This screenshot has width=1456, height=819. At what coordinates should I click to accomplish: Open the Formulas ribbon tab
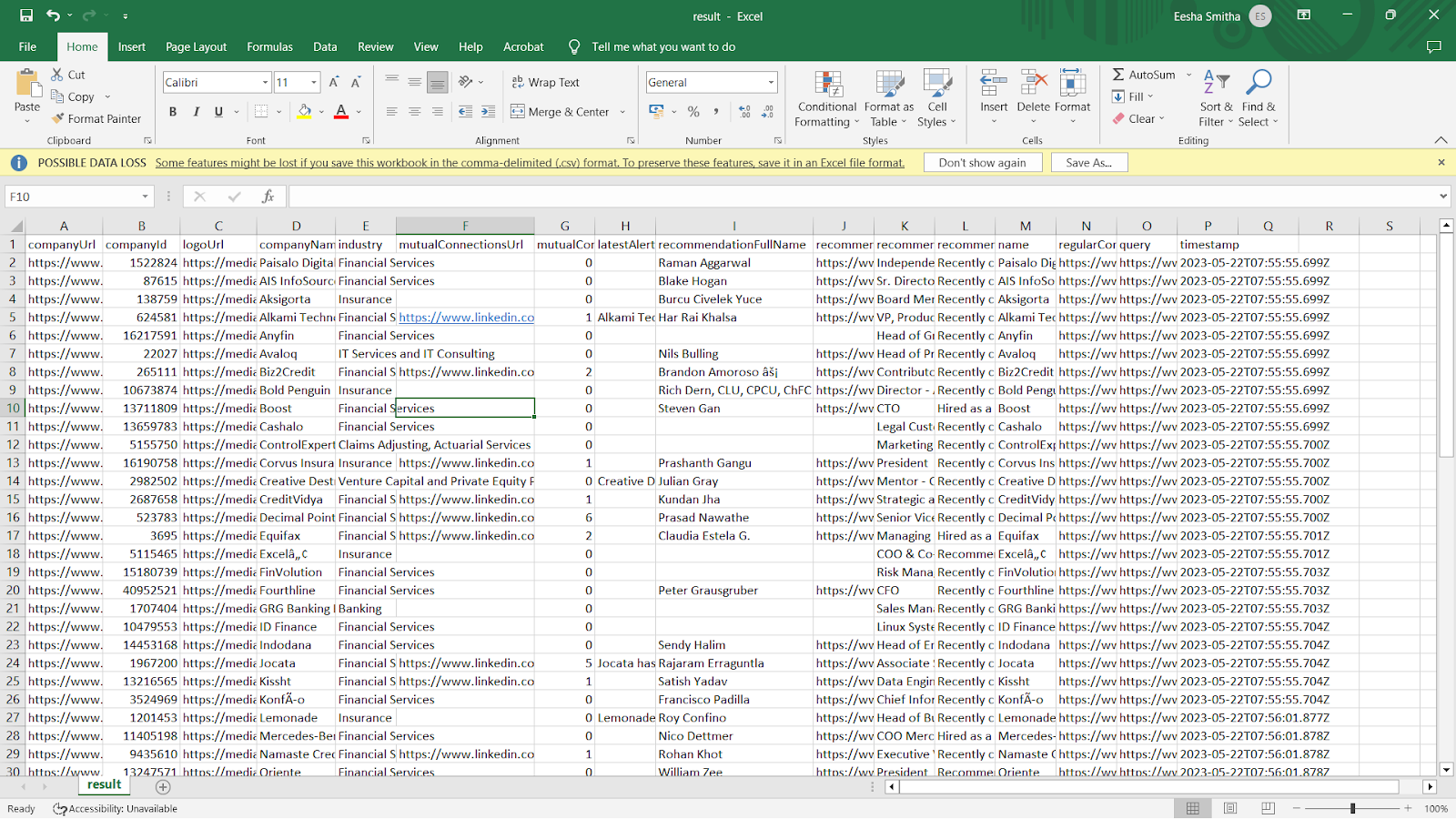point(269,46)
